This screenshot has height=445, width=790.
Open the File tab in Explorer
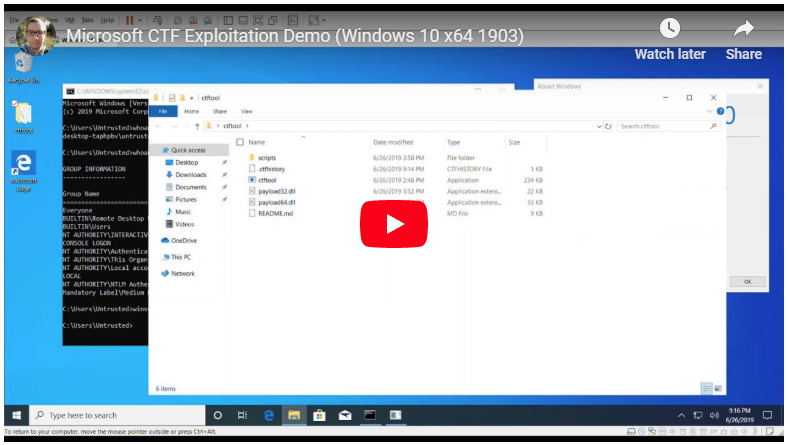[163, 111]
